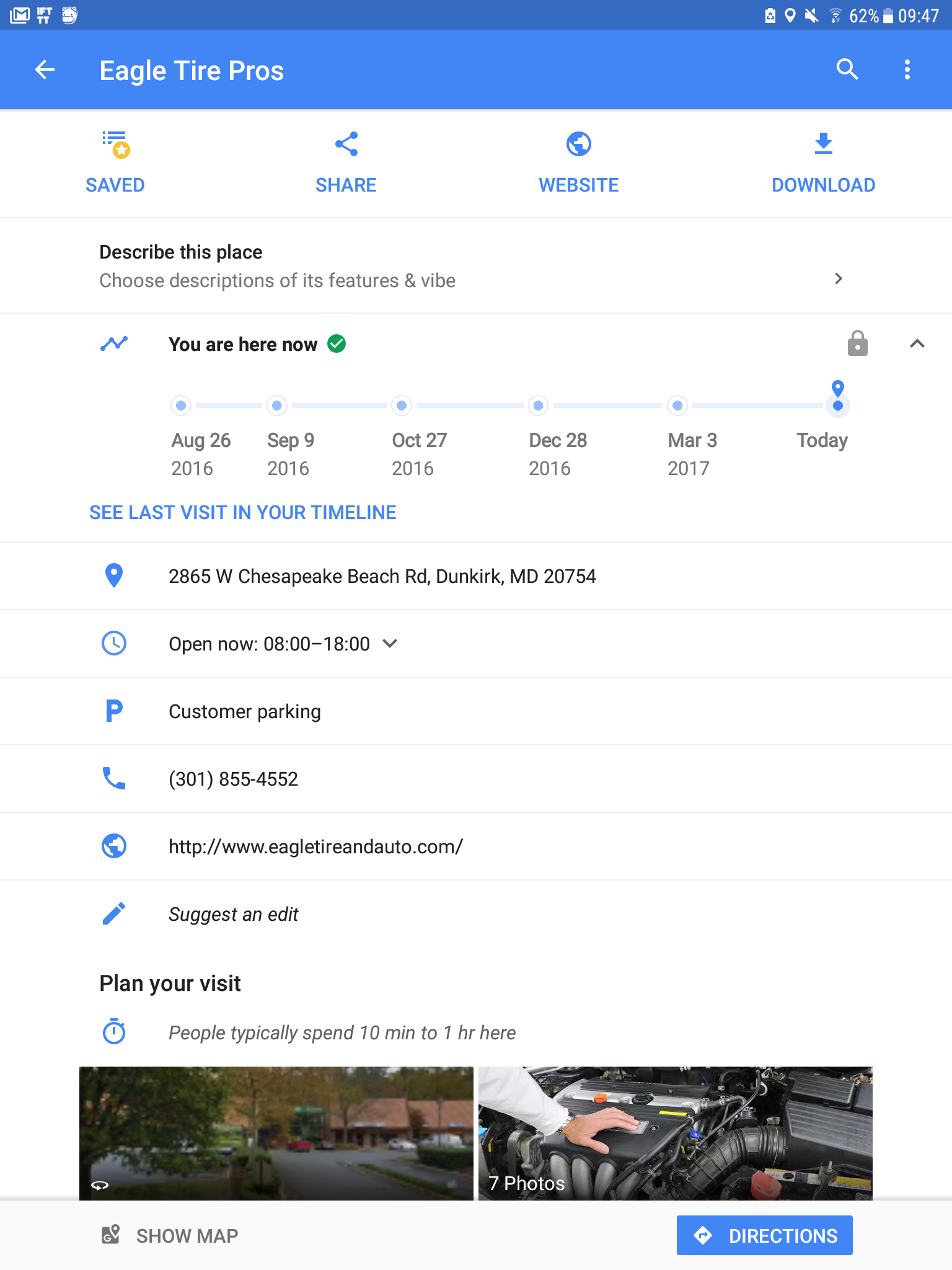Image resolution: width=952 pixels, height=1270 pixels.
Task: Select the Oct 27 2016 visit marker
Action: pos(402,406)
